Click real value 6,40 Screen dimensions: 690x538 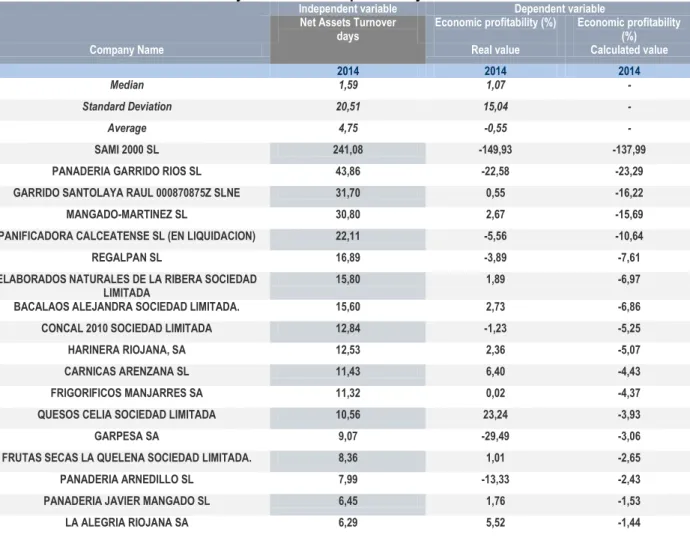pos(495,371)
